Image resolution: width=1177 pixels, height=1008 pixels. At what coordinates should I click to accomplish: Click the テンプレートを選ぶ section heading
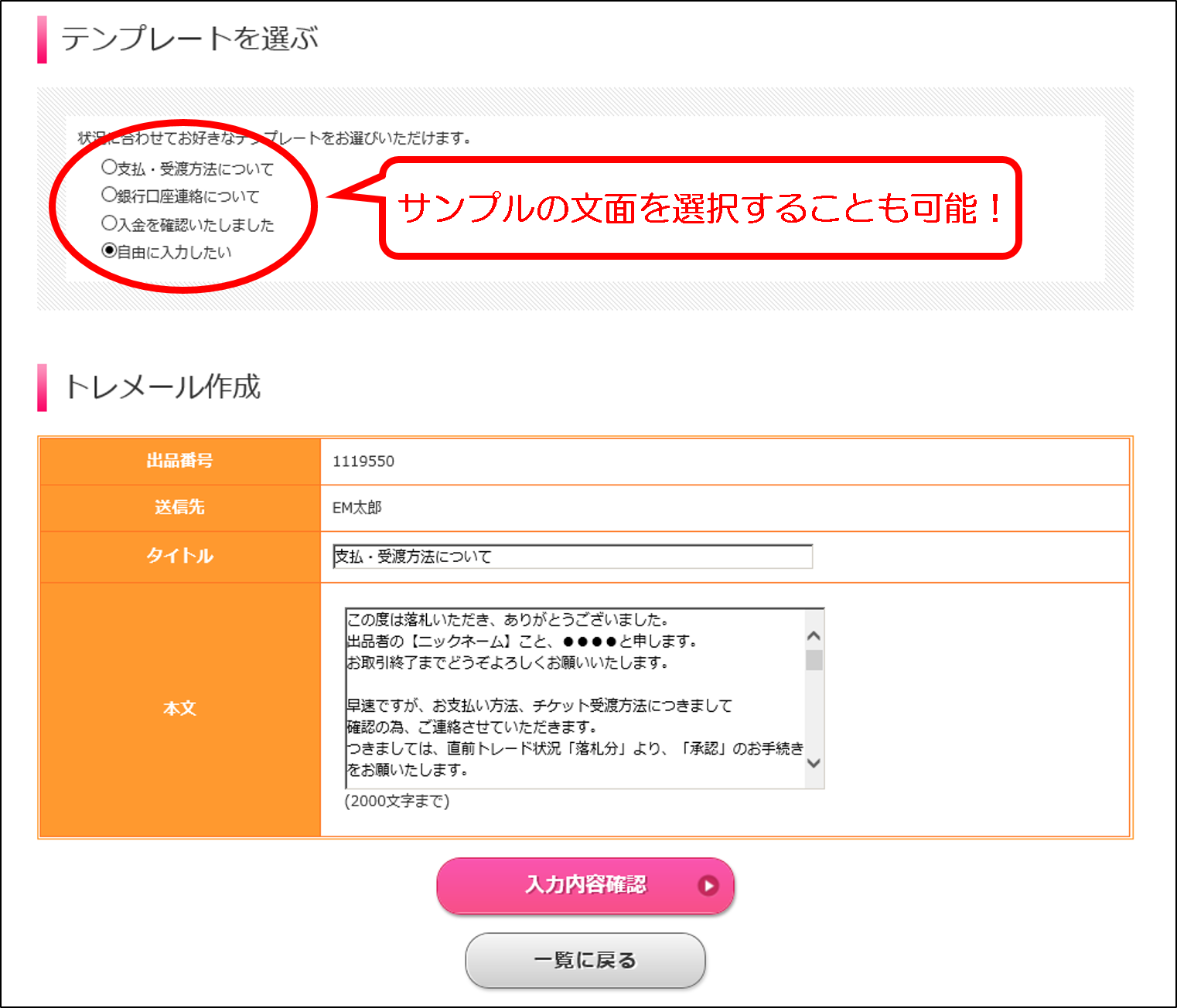click(189, 39)
